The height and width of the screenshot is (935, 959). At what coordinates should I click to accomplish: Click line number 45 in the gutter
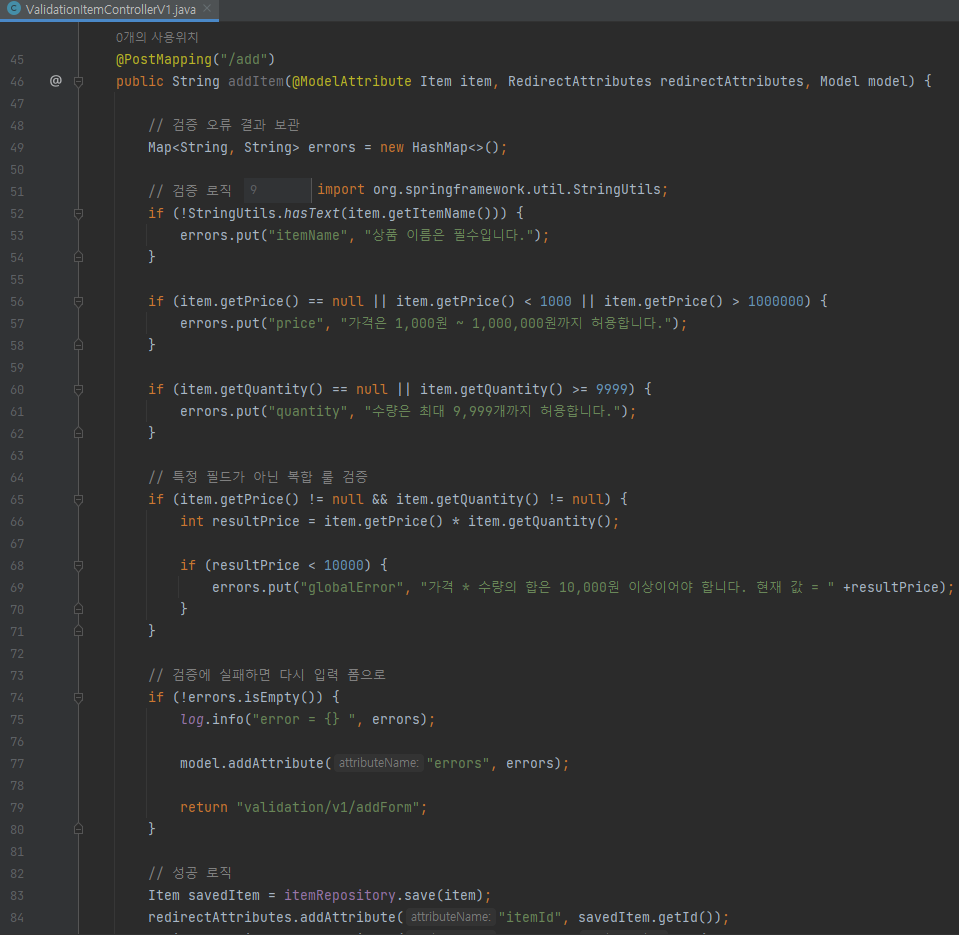tap(17, 60)
